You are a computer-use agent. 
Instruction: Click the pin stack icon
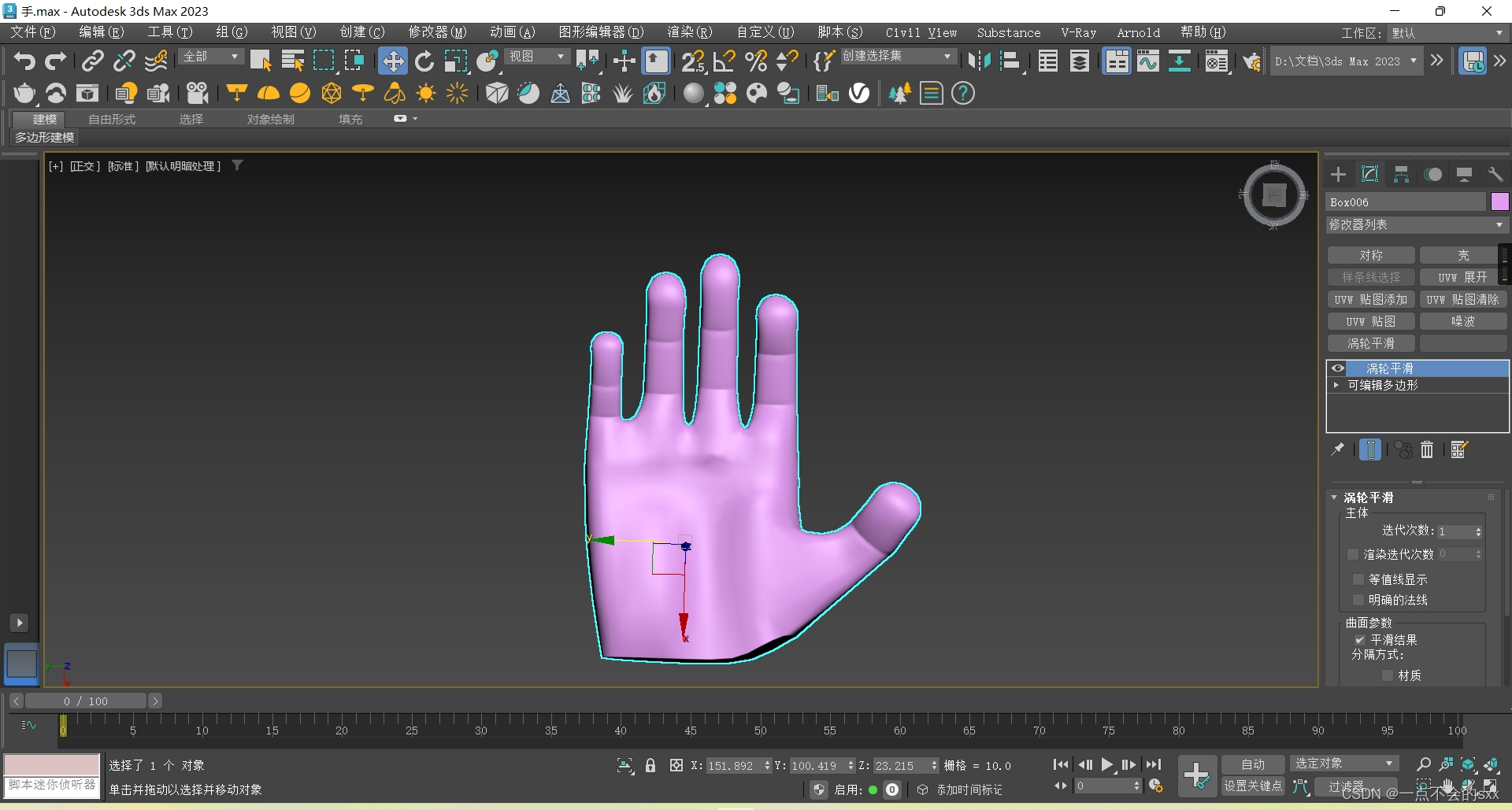(x=1337, y=449)
